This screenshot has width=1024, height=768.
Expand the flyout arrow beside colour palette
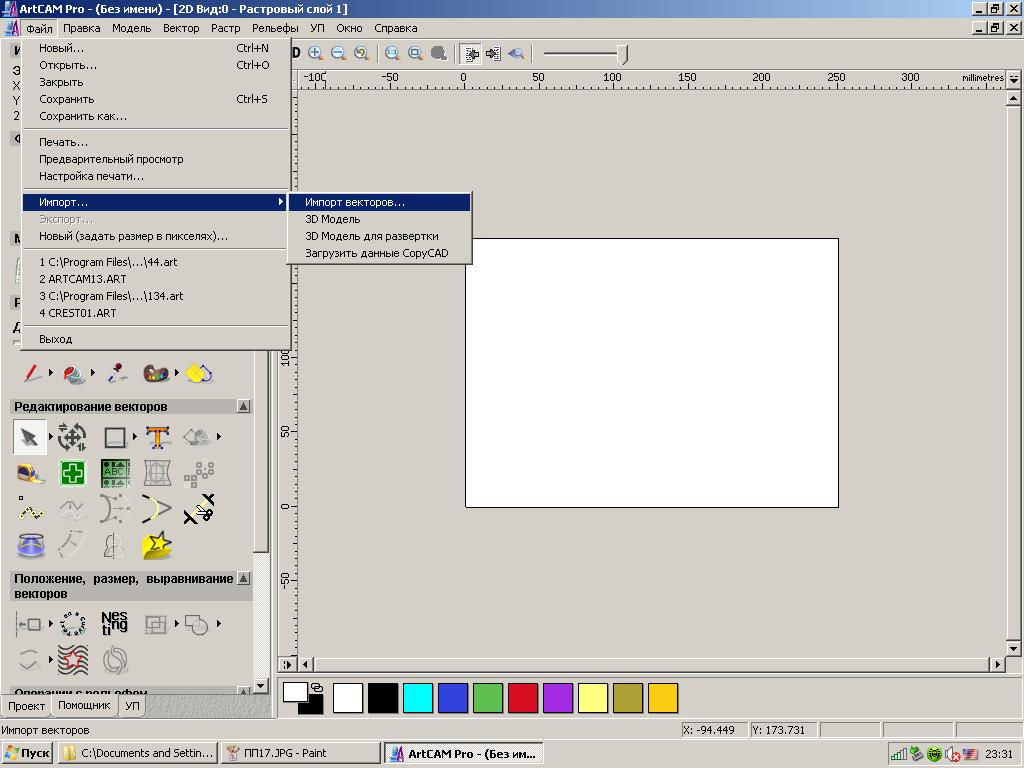176,373
